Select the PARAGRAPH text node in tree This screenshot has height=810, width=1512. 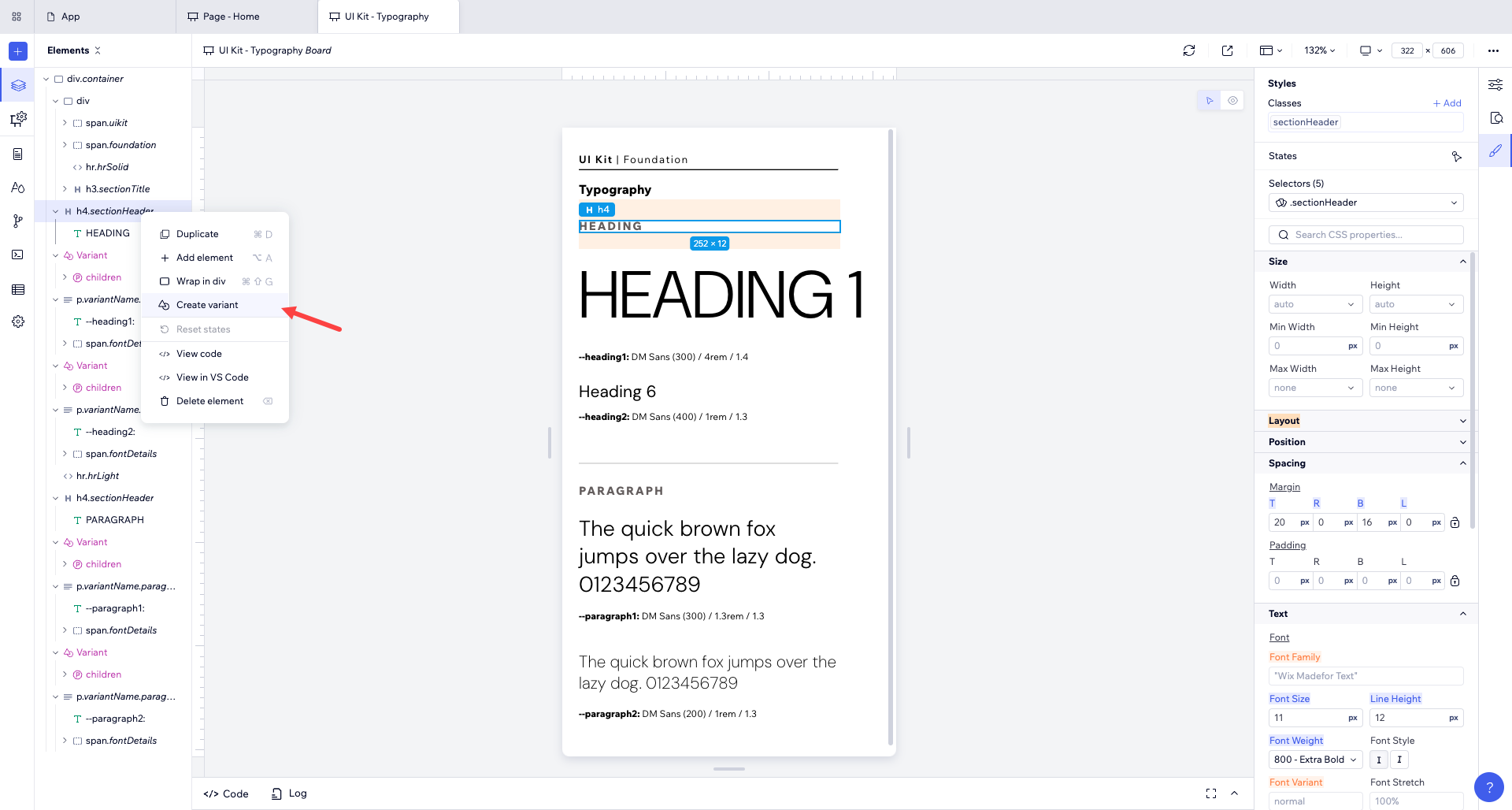click(x=114, y=520)
